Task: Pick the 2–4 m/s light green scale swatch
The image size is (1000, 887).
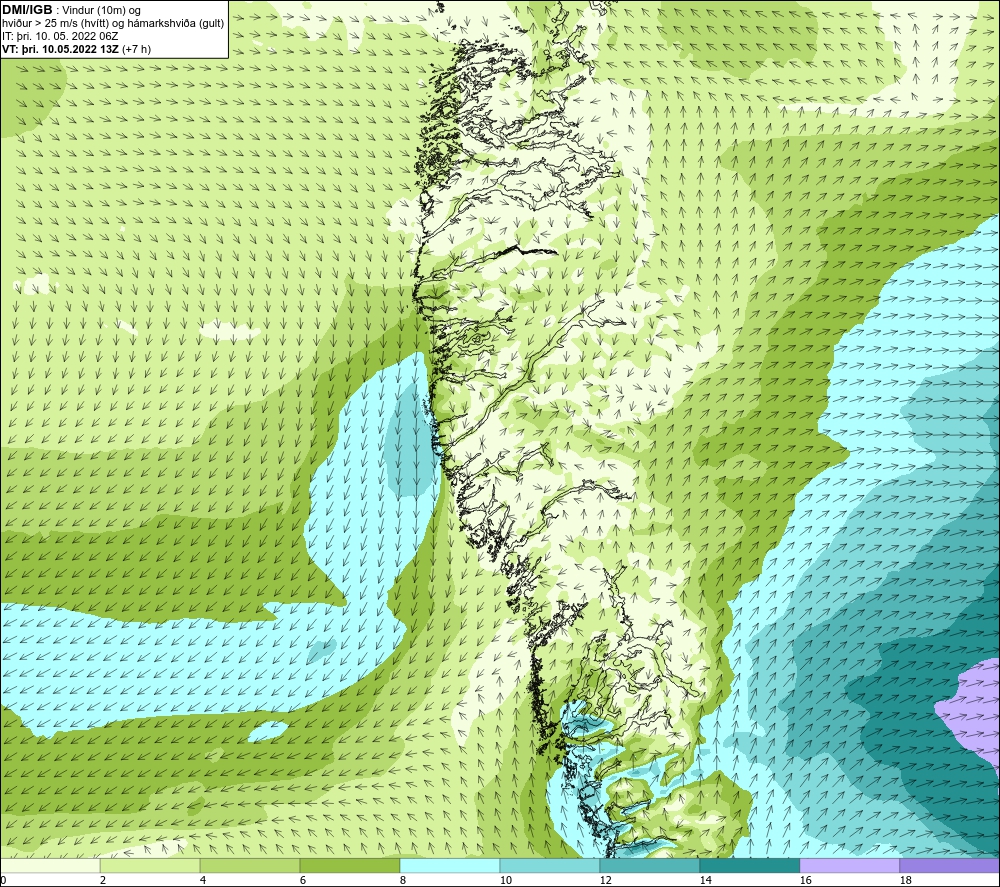Action: click(x=150, y=866)
